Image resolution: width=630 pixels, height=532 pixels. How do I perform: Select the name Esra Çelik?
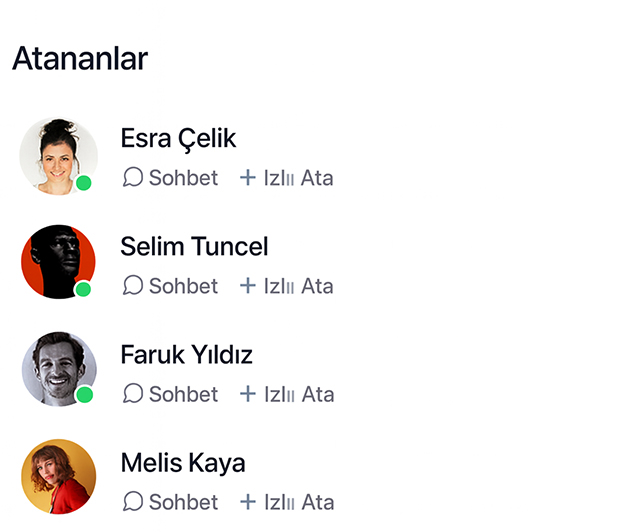point(178,138)
